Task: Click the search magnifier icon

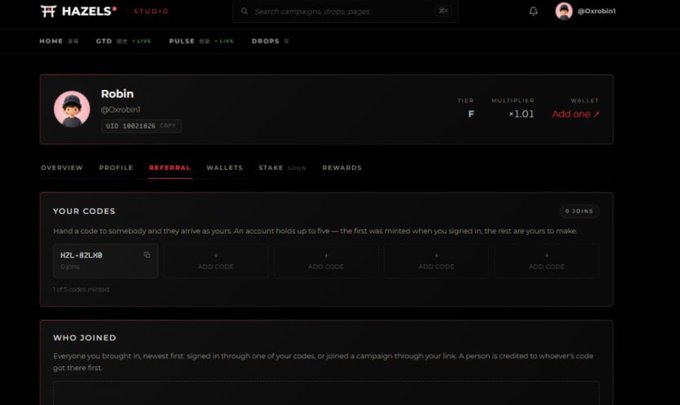Action: [x=245, y=11]
